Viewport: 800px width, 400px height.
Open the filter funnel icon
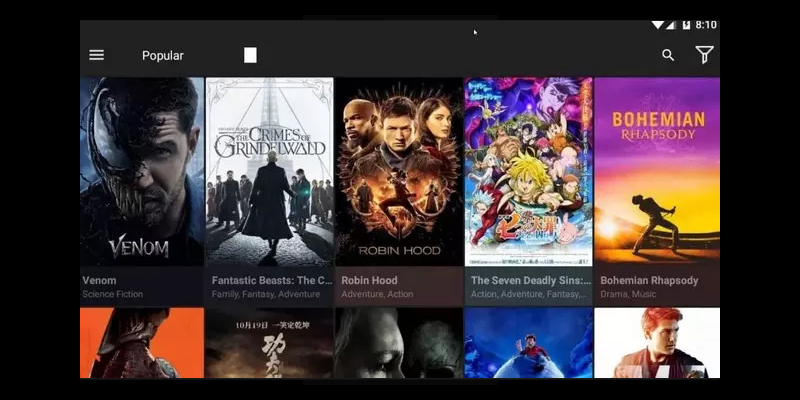704,55
